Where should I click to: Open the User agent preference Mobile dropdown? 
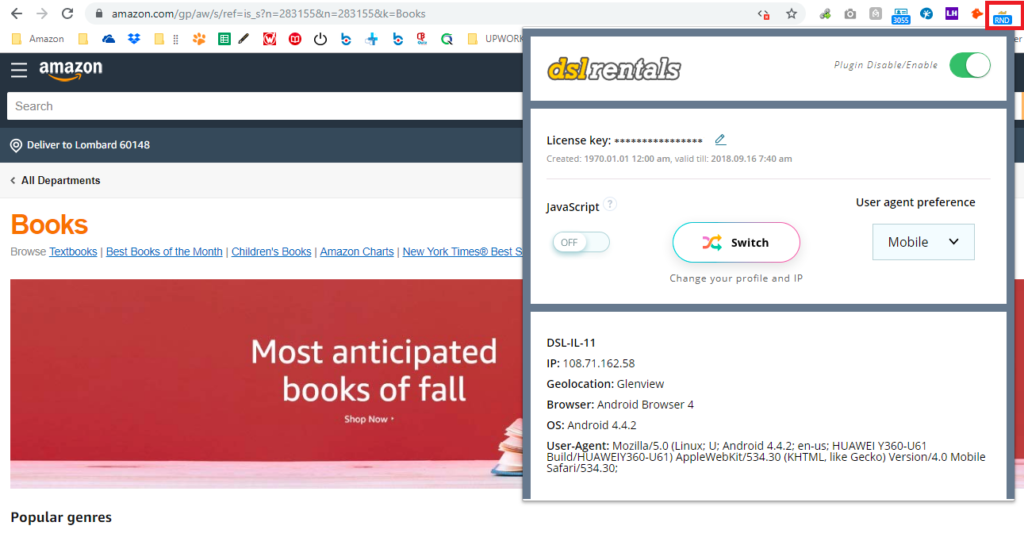coord(923,241)
